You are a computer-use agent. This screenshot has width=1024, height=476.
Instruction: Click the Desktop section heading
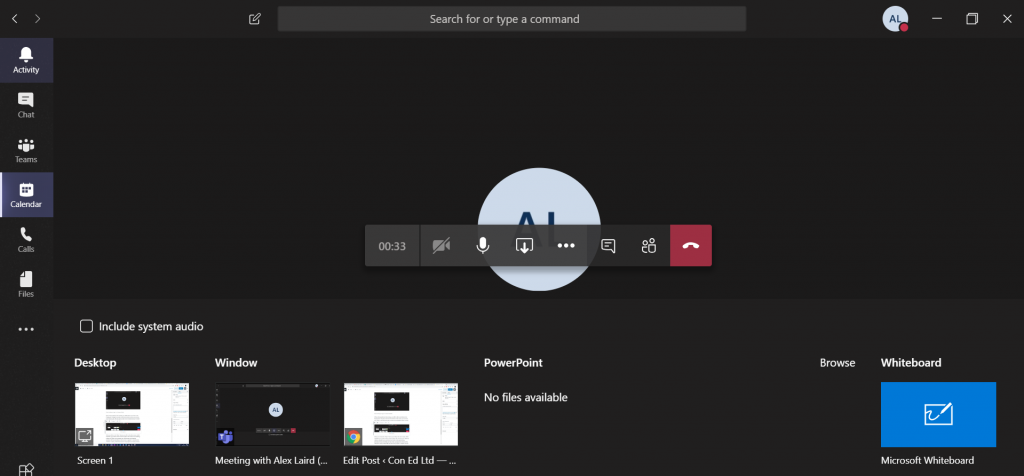(95, 363)
